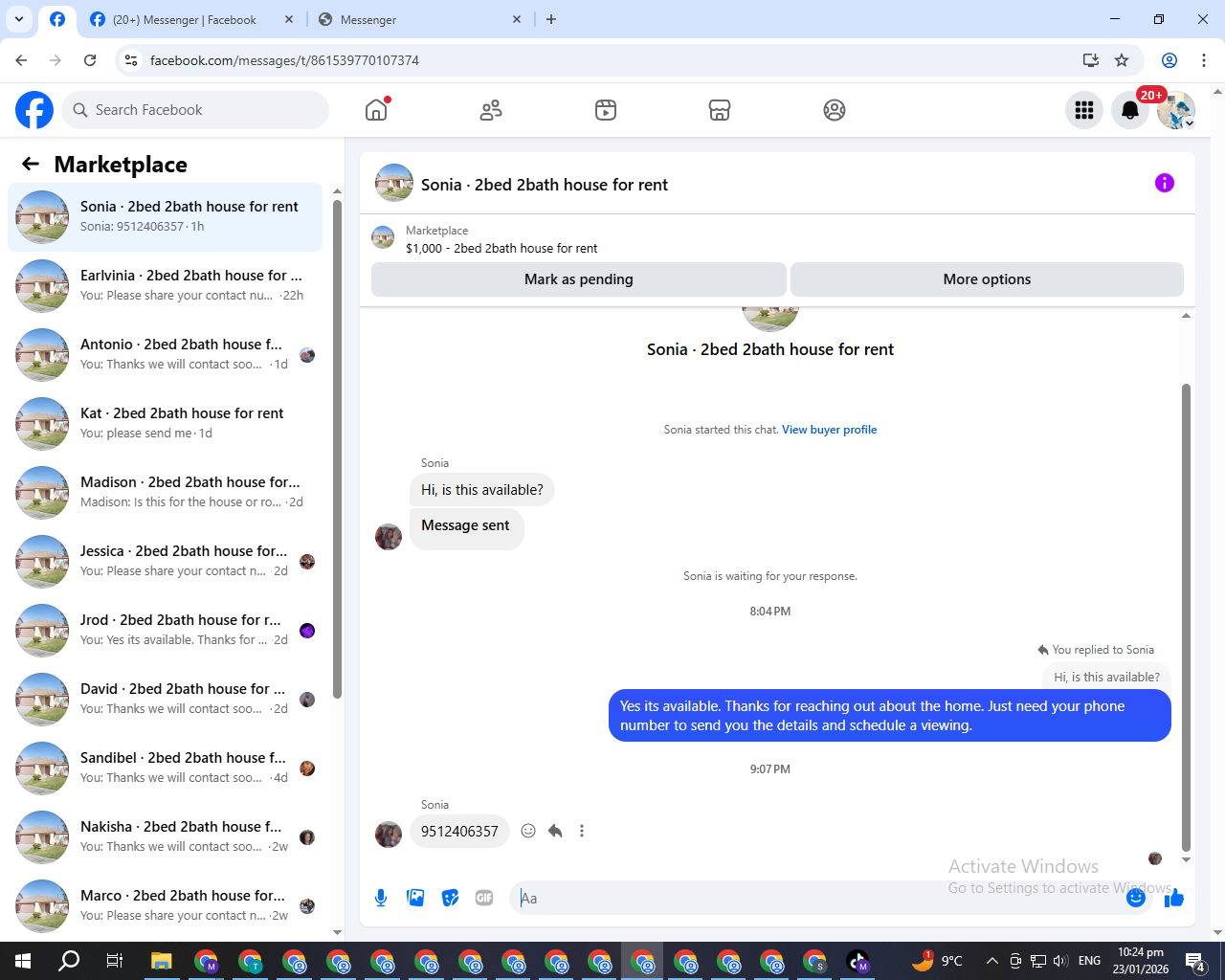This screenshot has height=980, width=1225.
Task: Click the install app icon in address bar
Action: [1090, 60]
